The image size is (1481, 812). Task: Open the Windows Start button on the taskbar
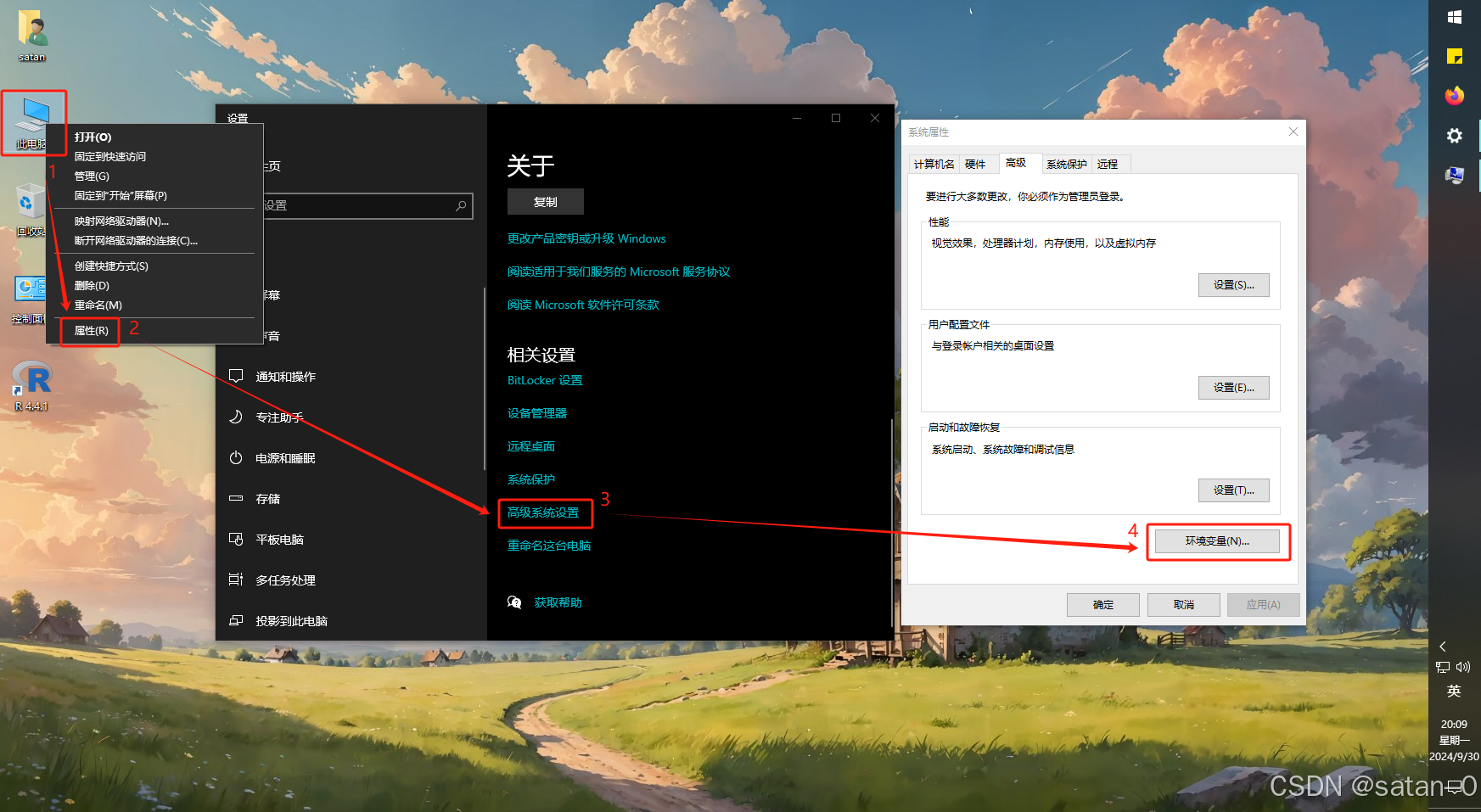click(1455, 17)
